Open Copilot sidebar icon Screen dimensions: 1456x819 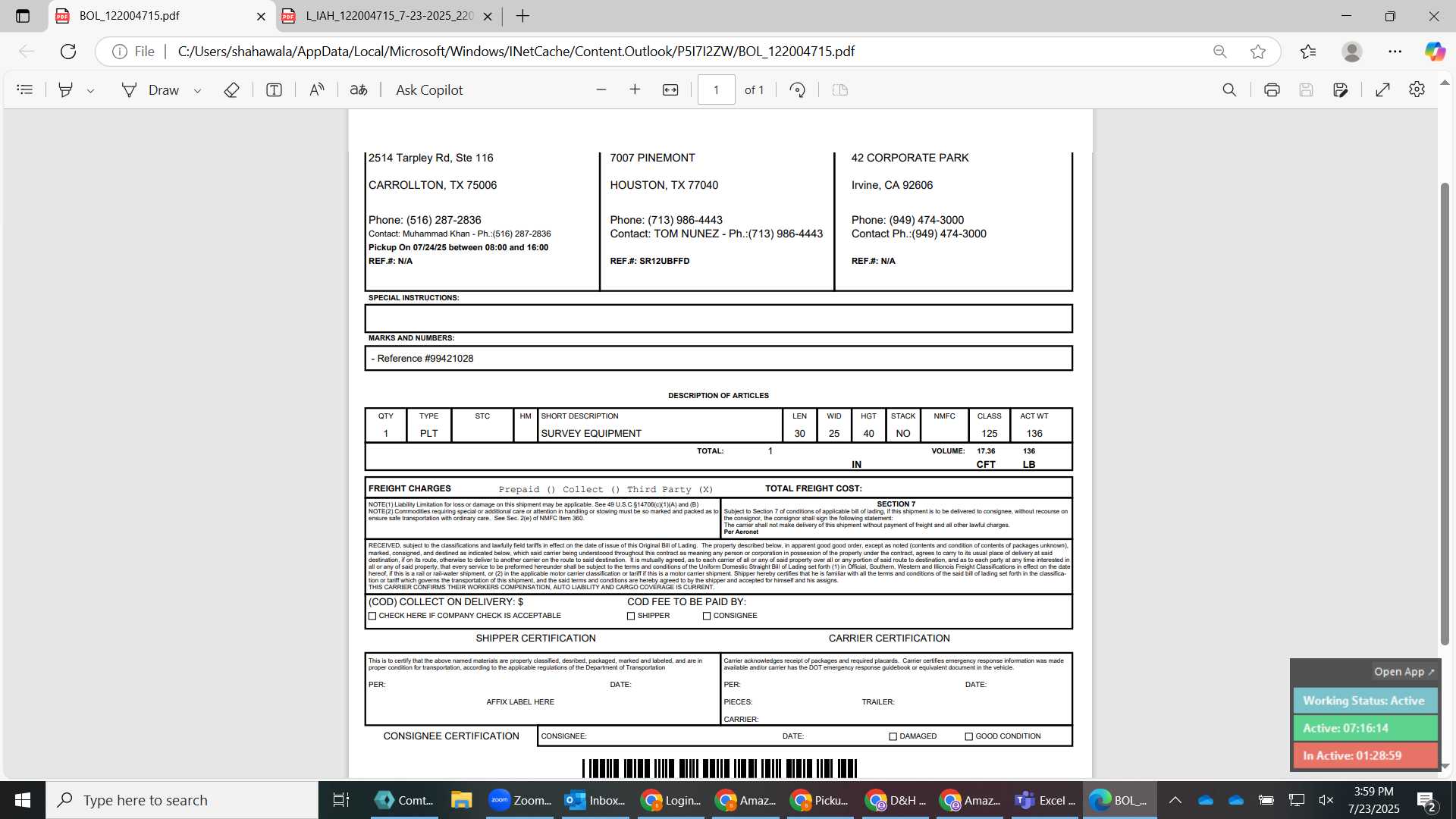pyautogui.click(x=1435, y=52)
